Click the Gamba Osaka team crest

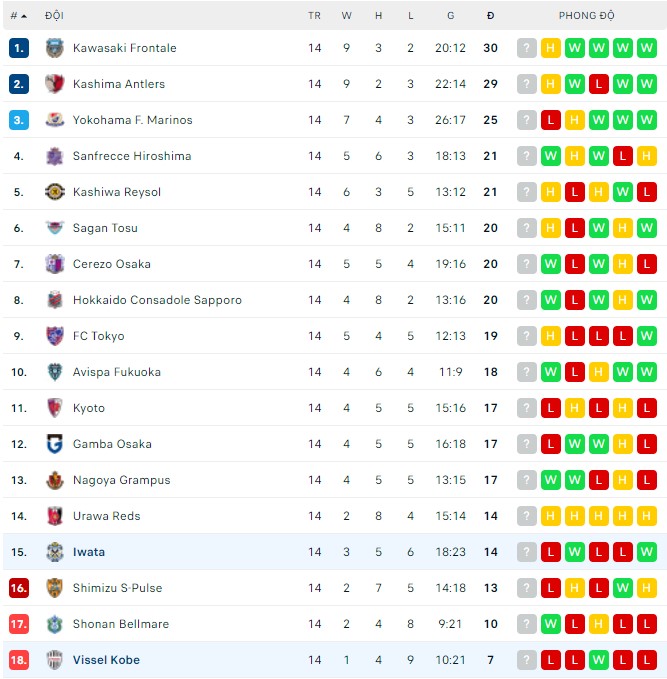coord(55,444)
